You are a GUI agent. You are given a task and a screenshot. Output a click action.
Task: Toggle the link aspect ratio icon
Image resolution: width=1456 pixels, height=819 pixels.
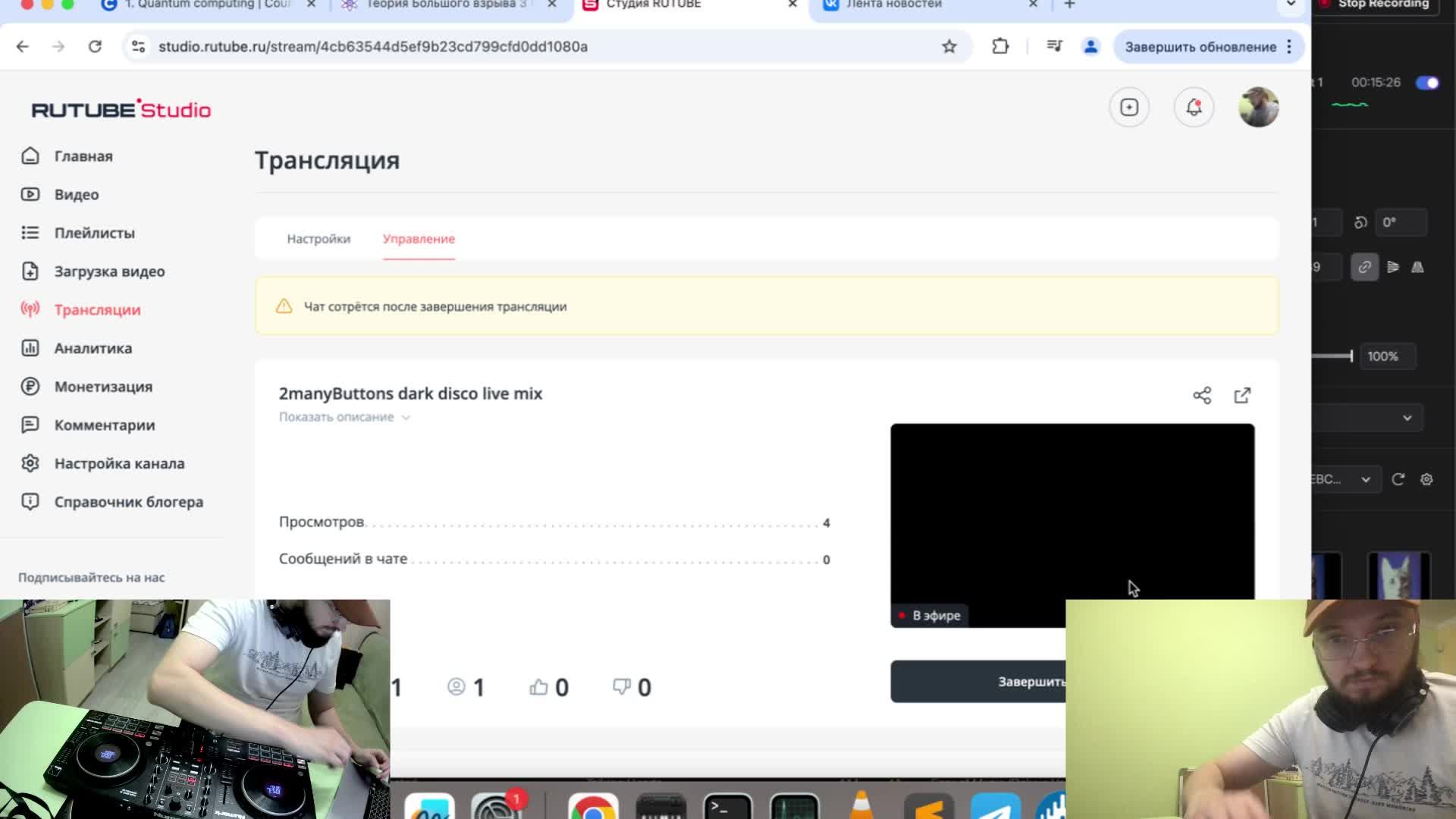pos(1364,267)
